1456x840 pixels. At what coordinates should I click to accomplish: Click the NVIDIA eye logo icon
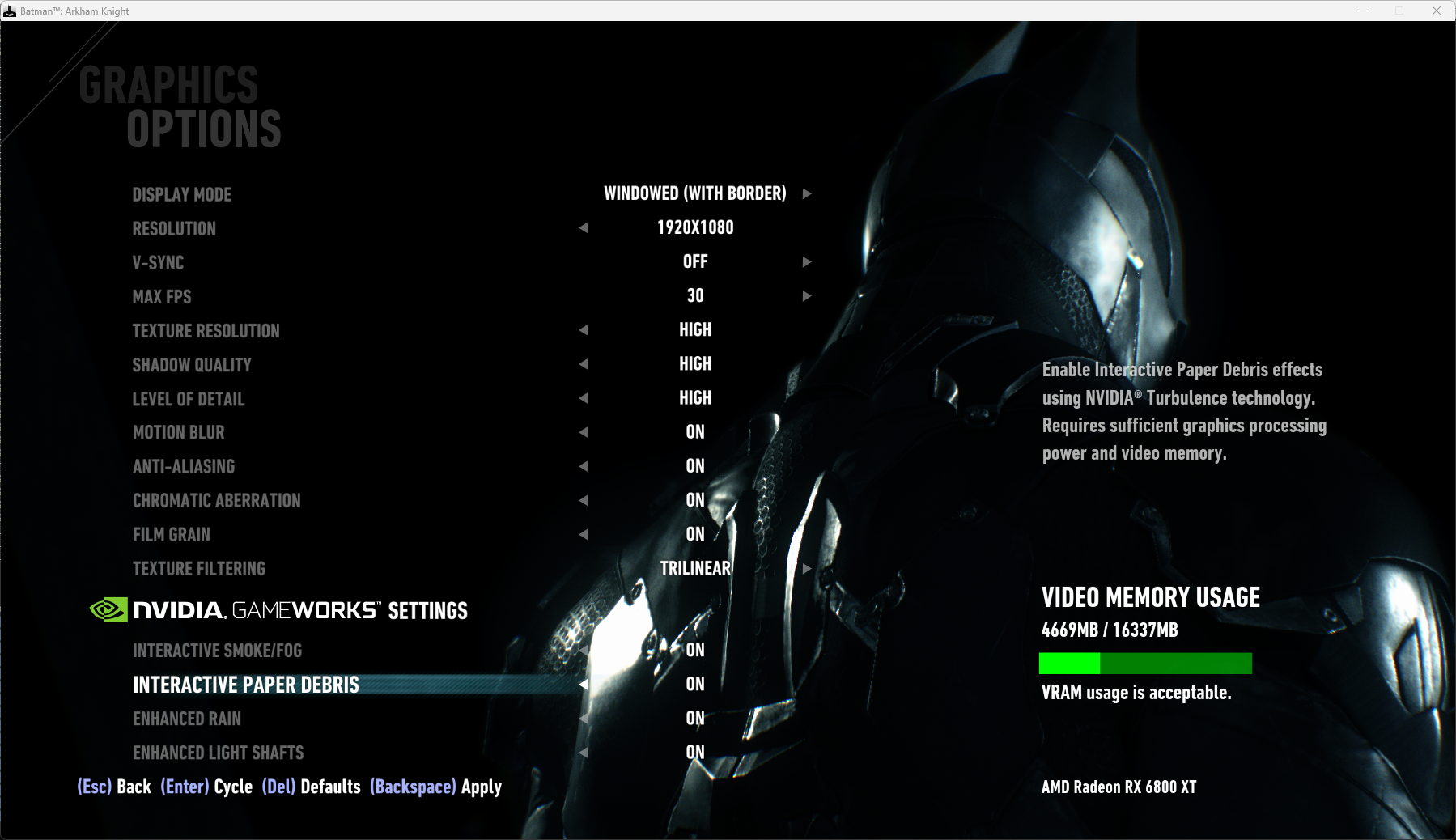click(x=108, y=609)
